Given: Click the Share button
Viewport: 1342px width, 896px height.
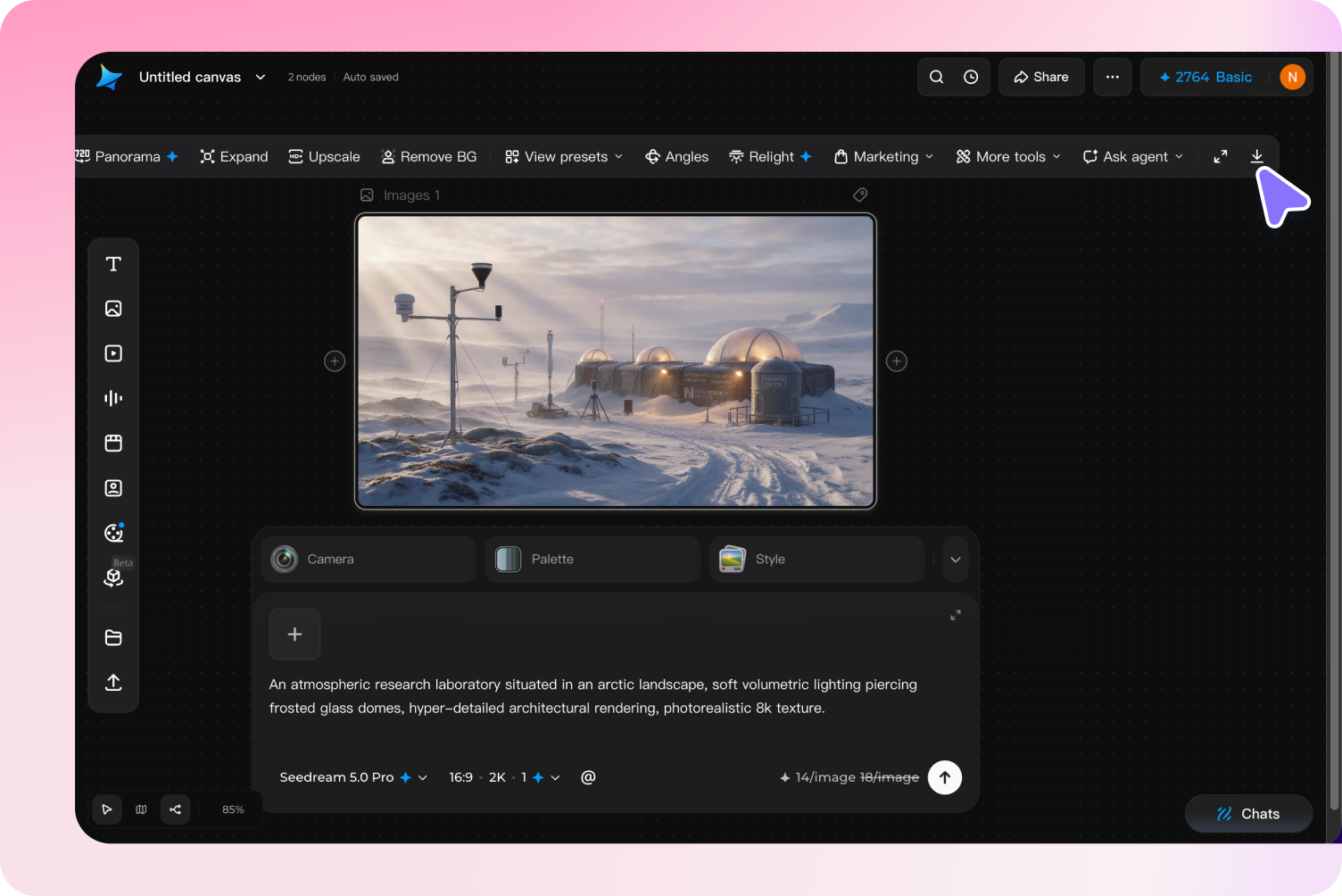Looking at the screenshot, I should (1041, 77).
